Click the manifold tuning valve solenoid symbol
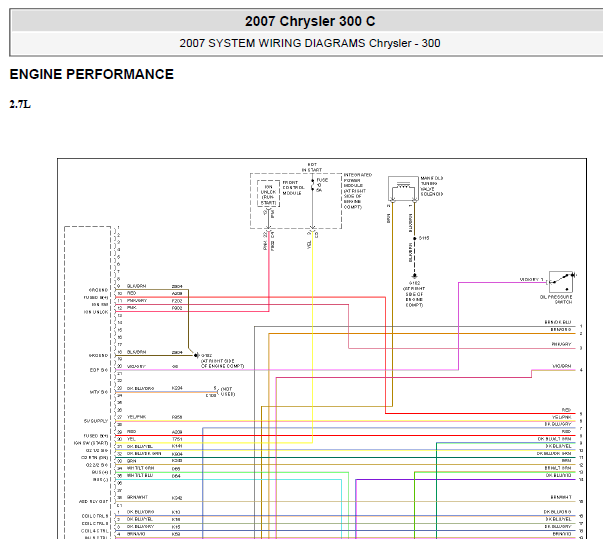This screenshot has height=539, width=603. (403, 188)
